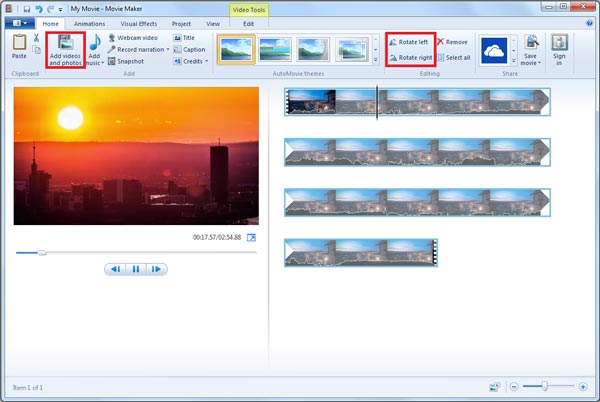Viewport: 600px width, 402px height.
Task: Show previous row of AutoMovie themes
Action: coord(375,39)
